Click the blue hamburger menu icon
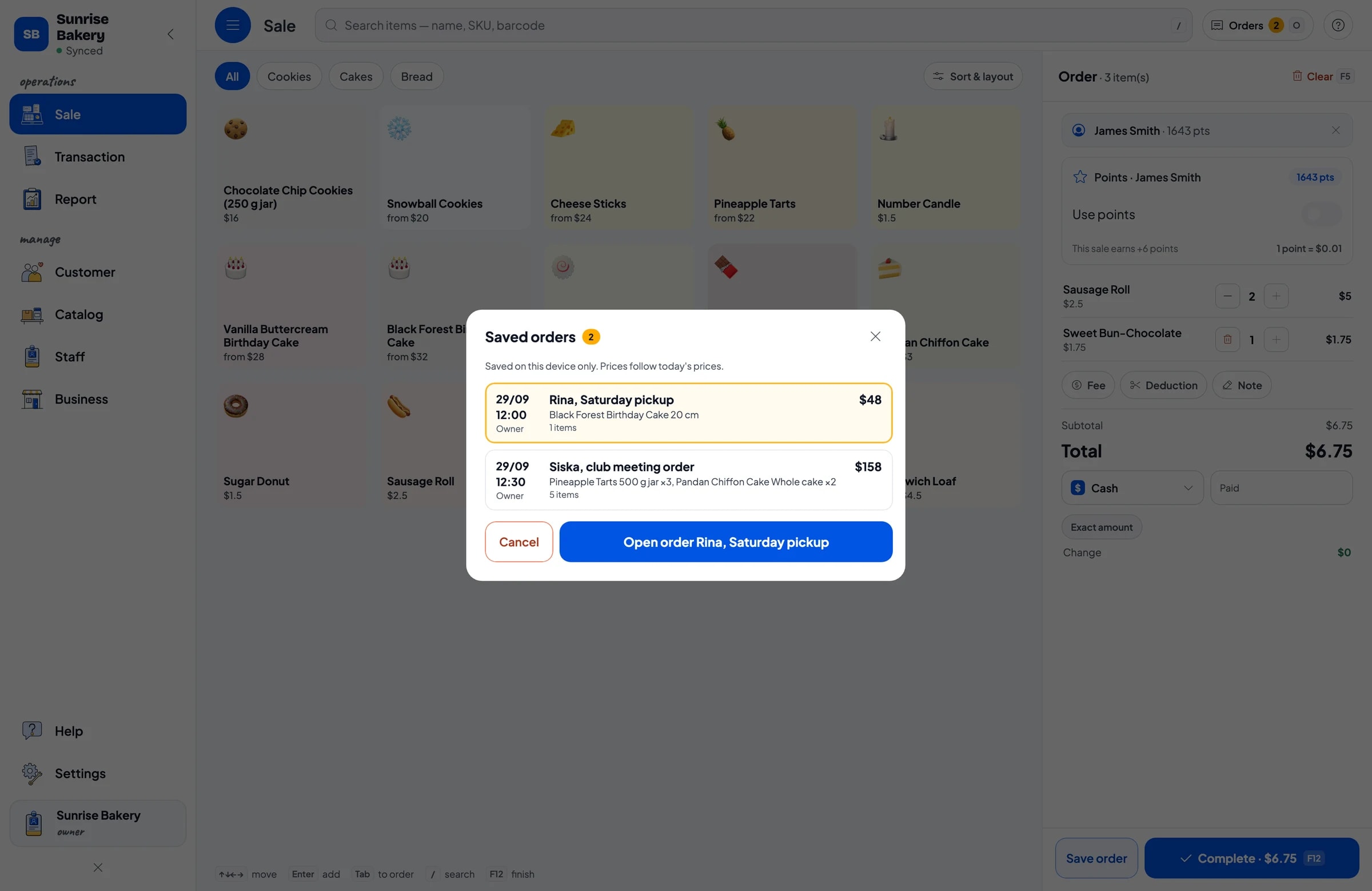This screenshot has height=891, width=1372. pyautogui.click(x=232, y=25)
